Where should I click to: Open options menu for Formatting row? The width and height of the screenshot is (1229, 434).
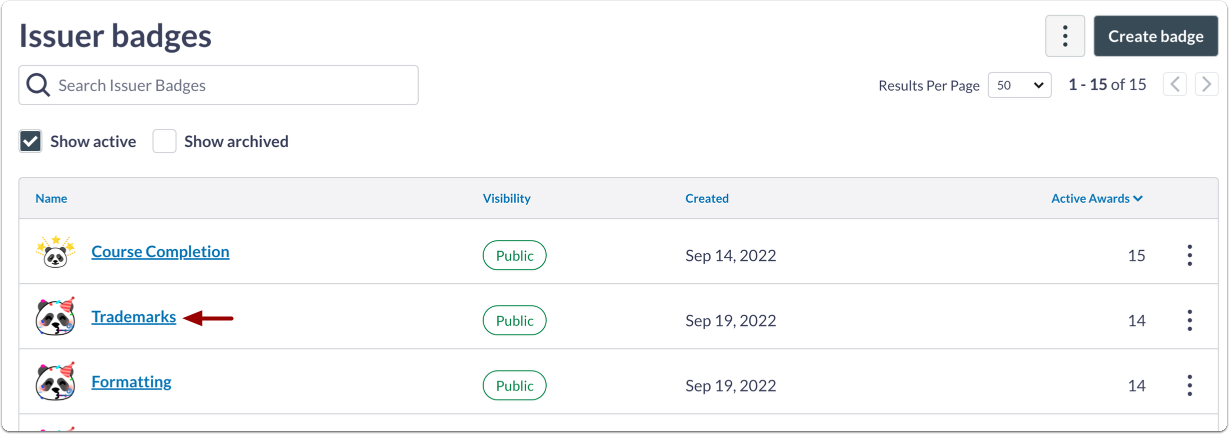click(x=1189, y=385)
